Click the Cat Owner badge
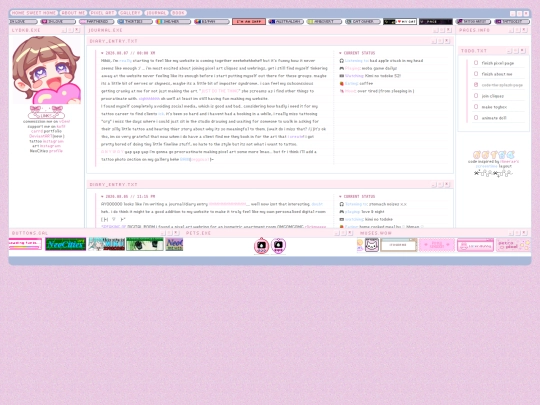Image resolution: width=540 pixels, height=405 pixels. 363,21
